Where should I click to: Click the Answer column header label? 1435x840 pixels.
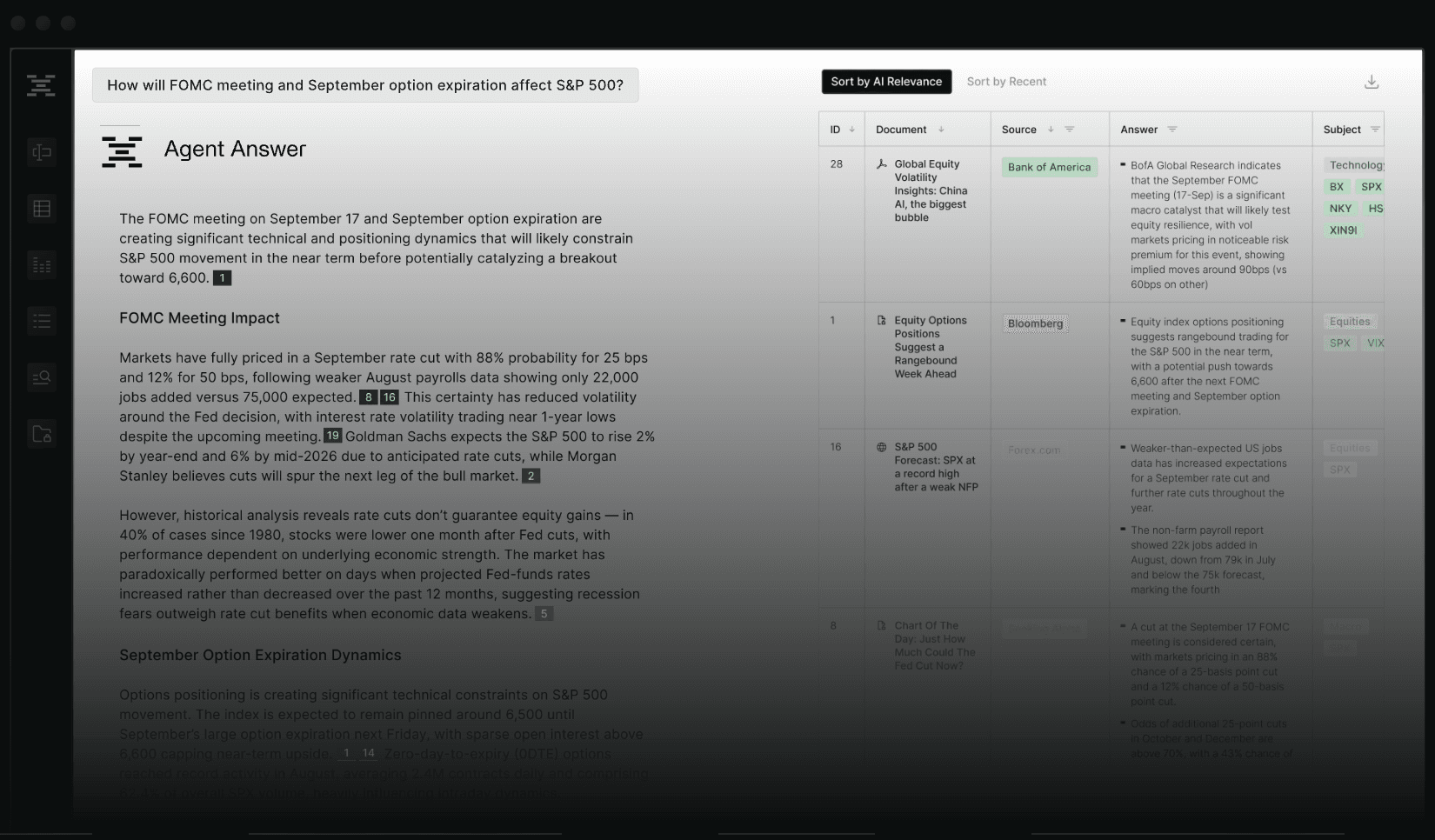[1138, 130]
